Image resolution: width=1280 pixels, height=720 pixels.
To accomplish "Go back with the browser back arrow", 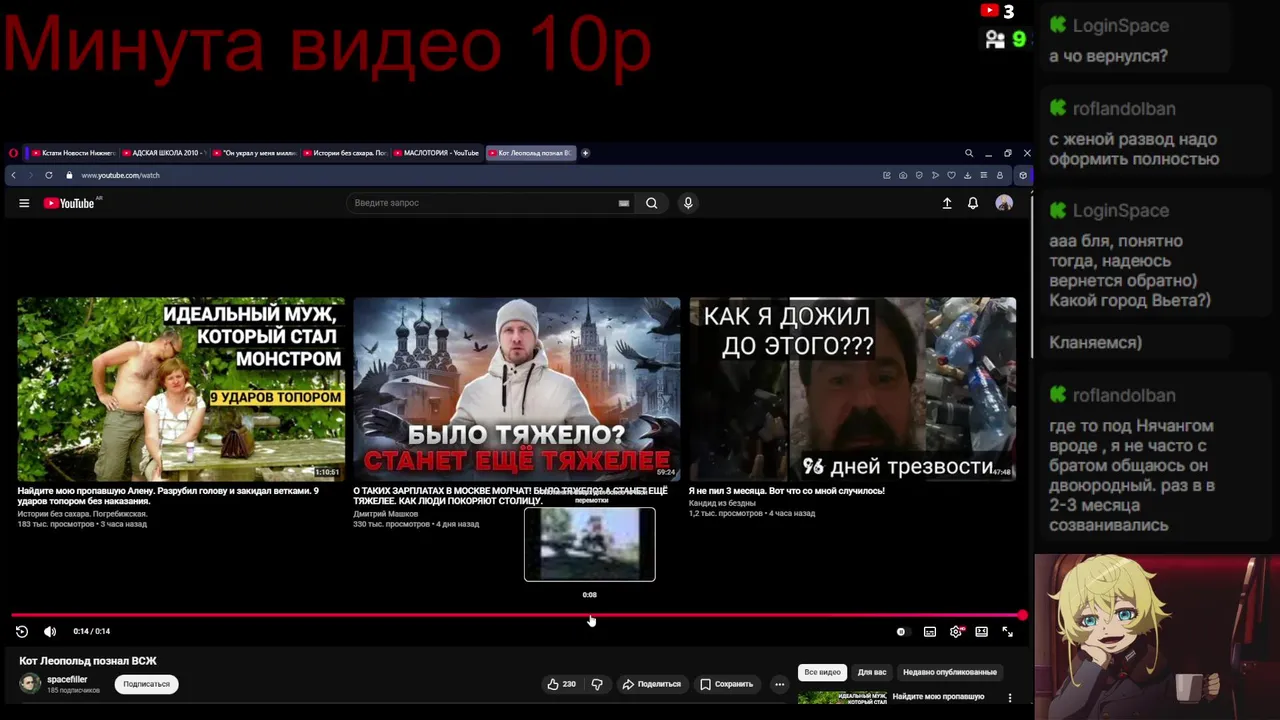I will (x=13, y=175).
